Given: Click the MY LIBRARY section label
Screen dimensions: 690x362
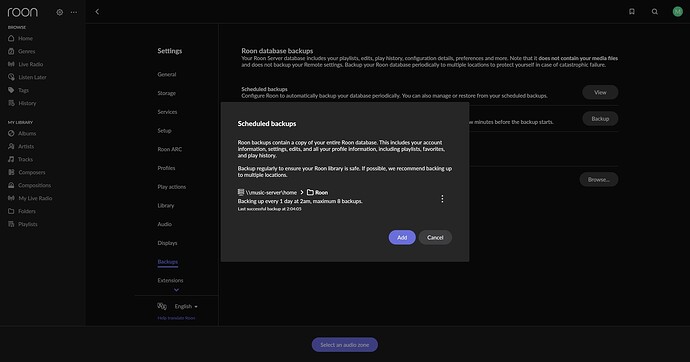Looking at the screenshot, I should (x=20, y=122).
